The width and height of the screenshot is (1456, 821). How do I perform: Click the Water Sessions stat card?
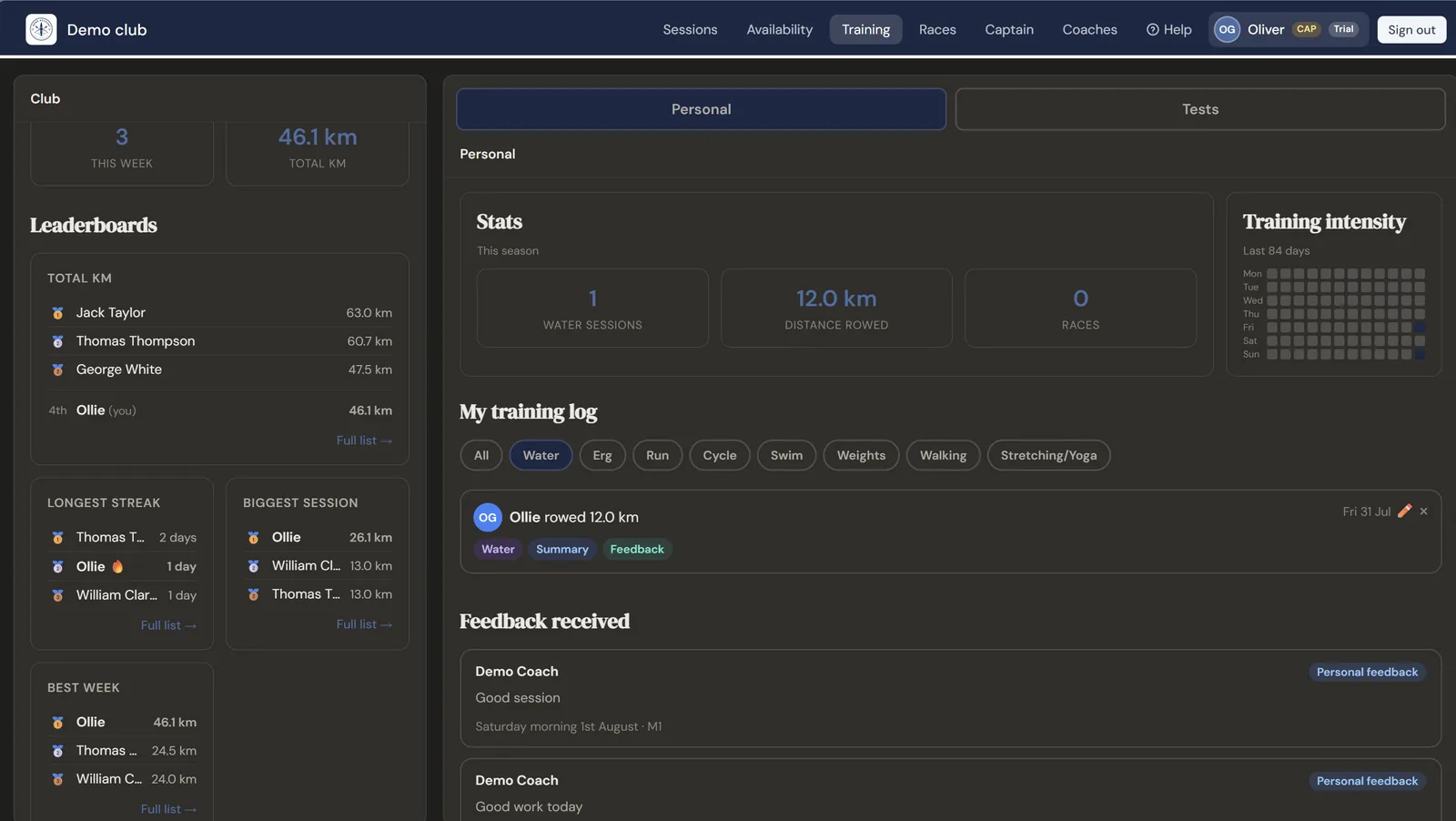pos(592,308)
